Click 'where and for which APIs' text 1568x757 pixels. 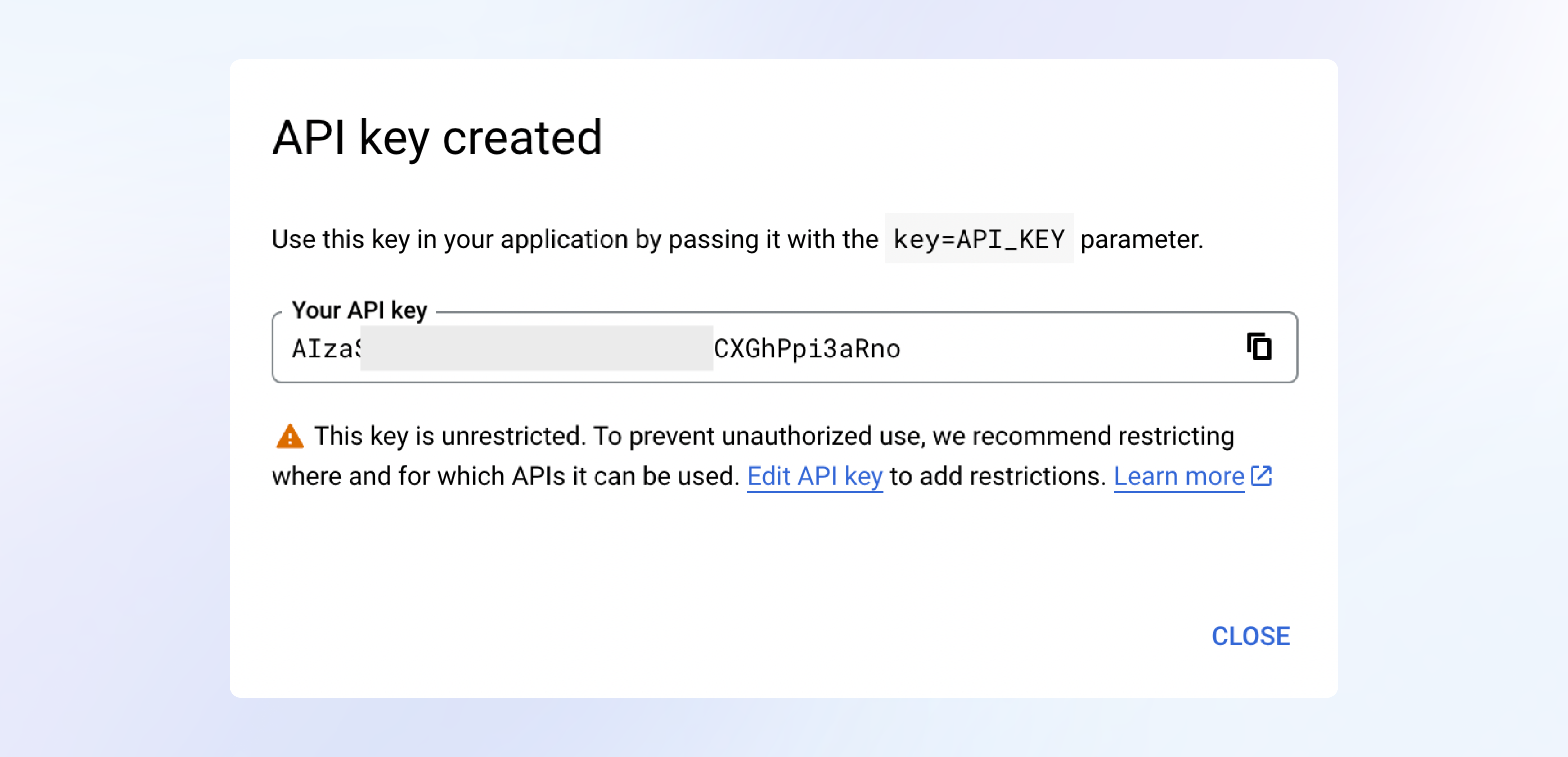[418, 476]
